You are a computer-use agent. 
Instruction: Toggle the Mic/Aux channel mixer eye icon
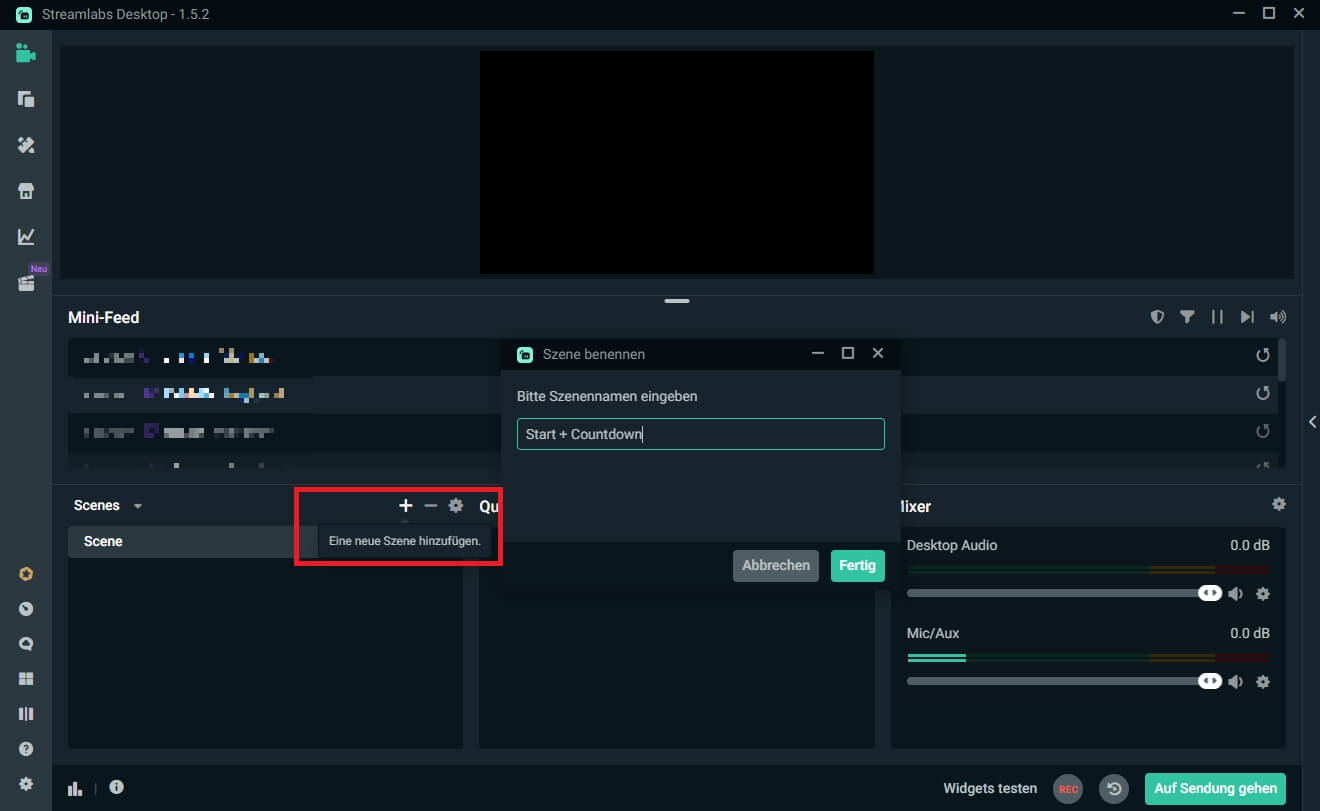[1210, 680]
